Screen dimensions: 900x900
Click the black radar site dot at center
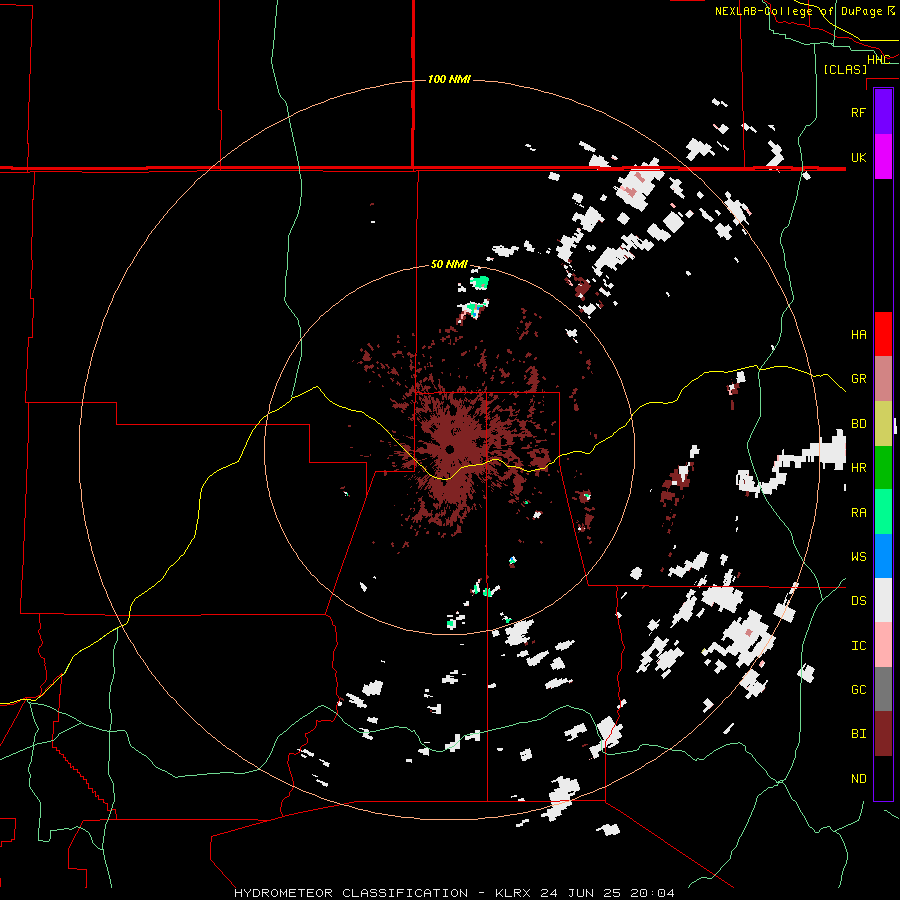450,449
